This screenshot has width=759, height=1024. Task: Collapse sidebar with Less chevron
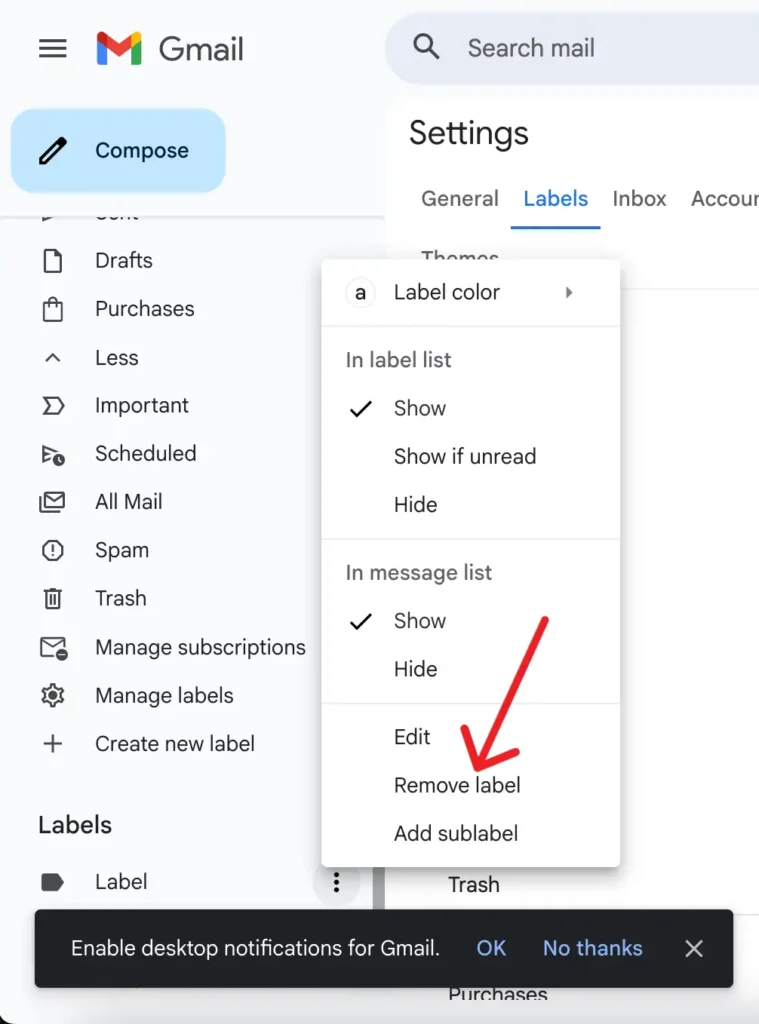click(52, 358)
